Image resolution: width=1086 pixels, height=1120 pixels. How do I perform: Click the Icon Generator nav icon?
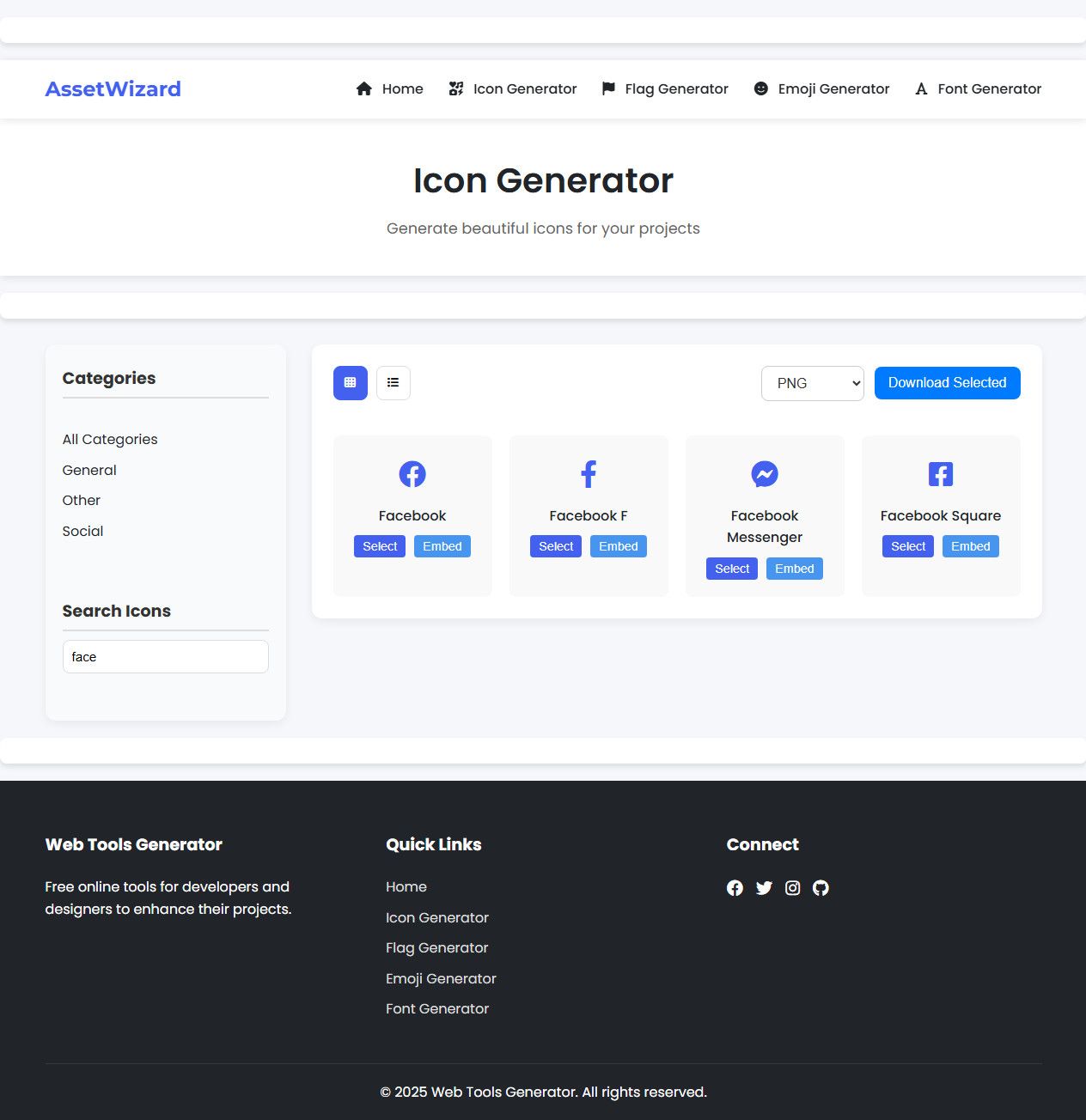coord(456,88)
